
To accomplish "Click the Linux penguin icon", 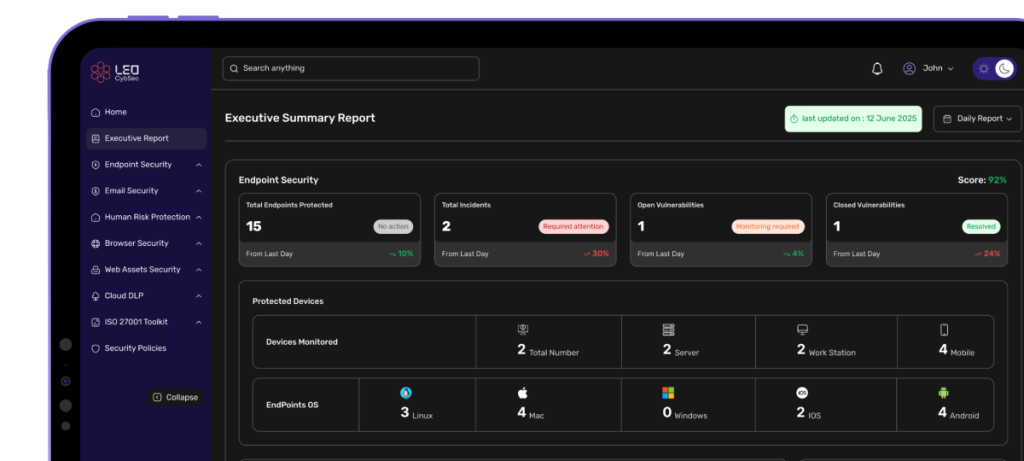I will pos(406,393).
